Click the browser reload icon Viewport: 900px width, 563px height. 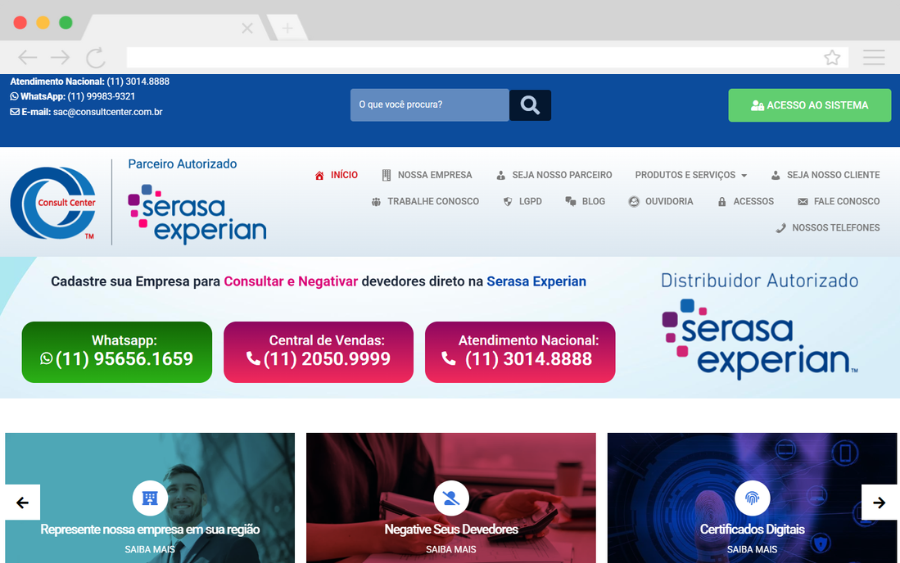96,57
